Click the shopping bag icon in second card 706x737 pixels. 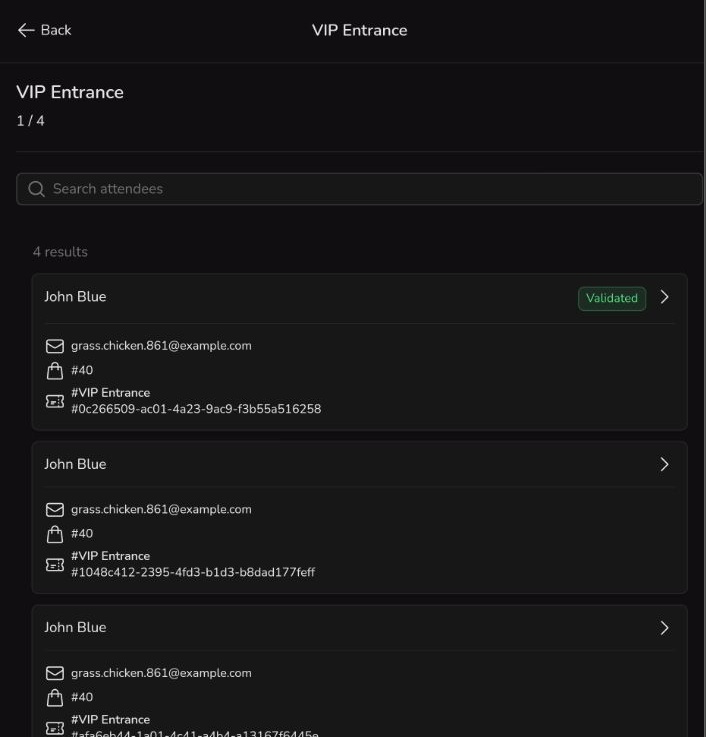[55, 534]
